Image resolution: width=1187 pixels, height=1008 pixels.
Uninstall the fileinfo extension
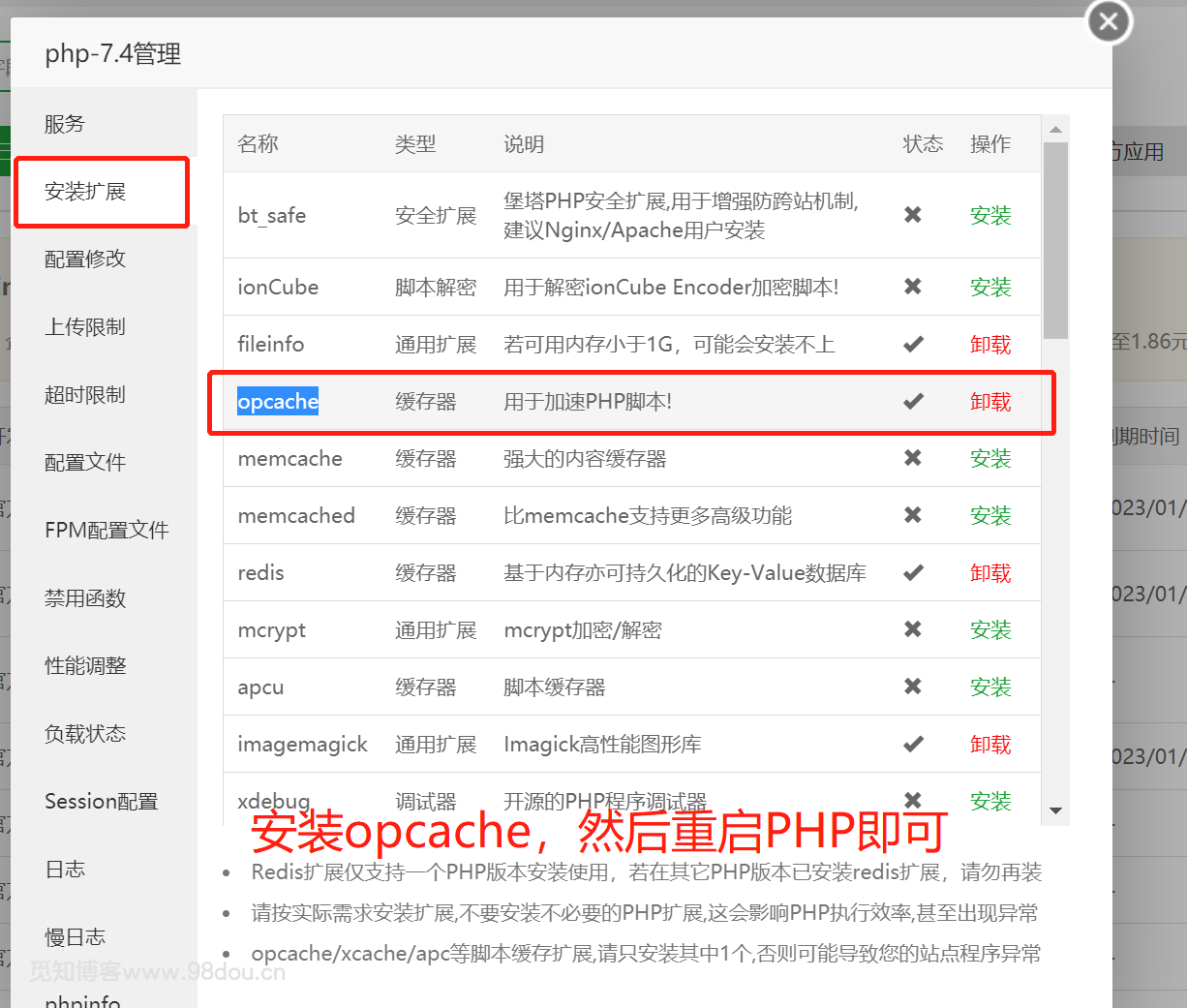pyautogui.click(x=990, y=344)
